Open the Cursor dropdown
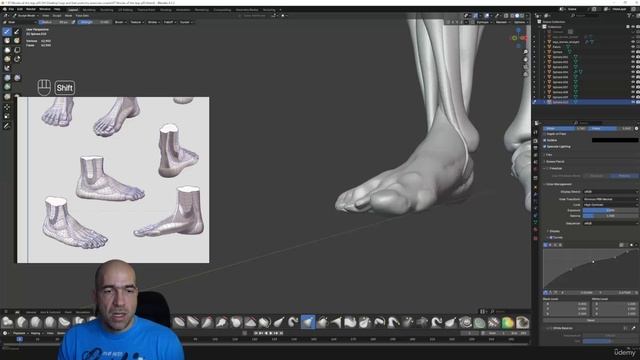The image size is (640, 360). pyautogui.click(x=186, y=22)
